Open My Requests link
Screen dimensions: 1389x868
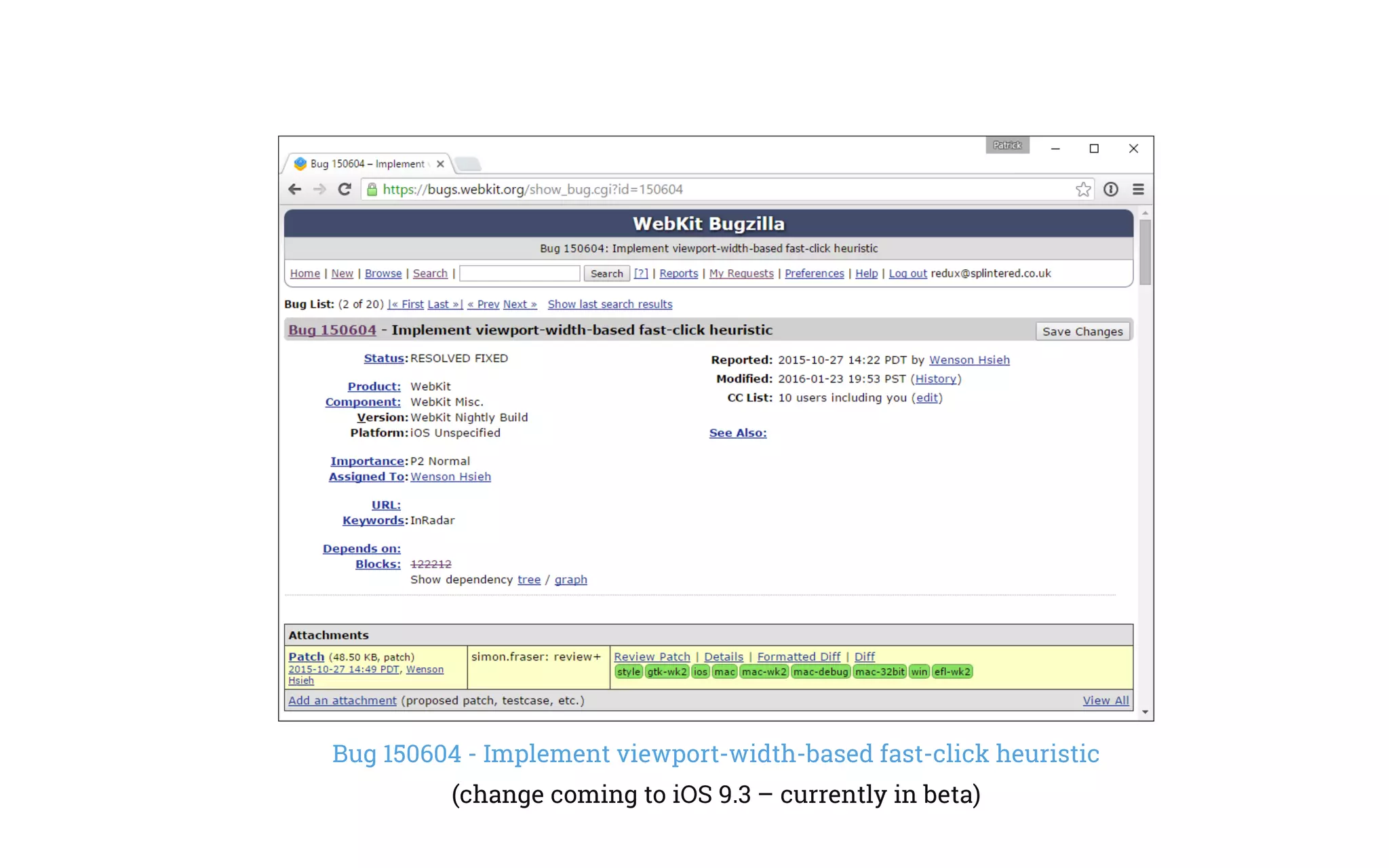click(741, 273)
